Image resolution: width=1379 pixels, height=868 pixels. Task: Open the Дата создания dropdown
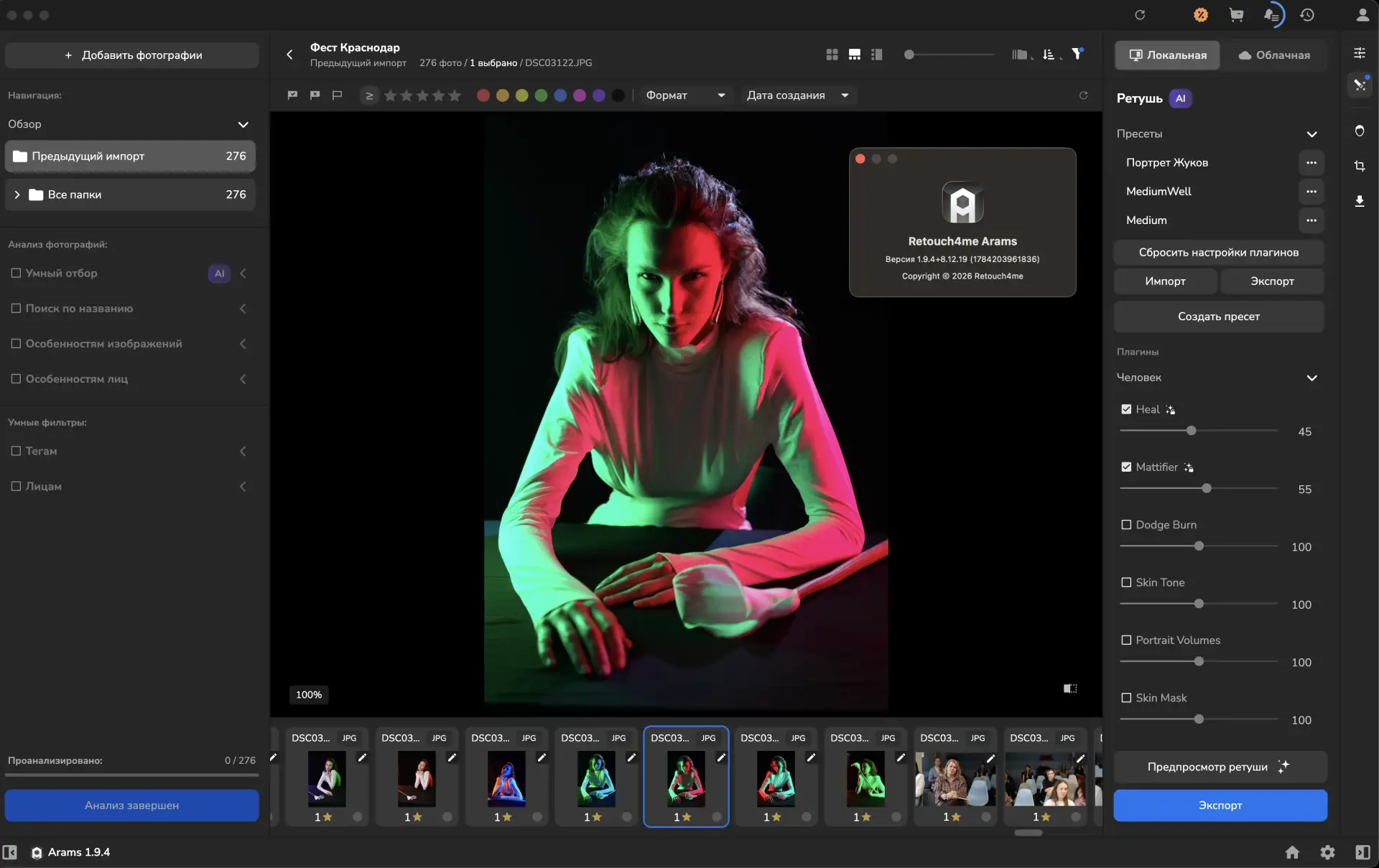pyautogui.click(x=798, y=95)
